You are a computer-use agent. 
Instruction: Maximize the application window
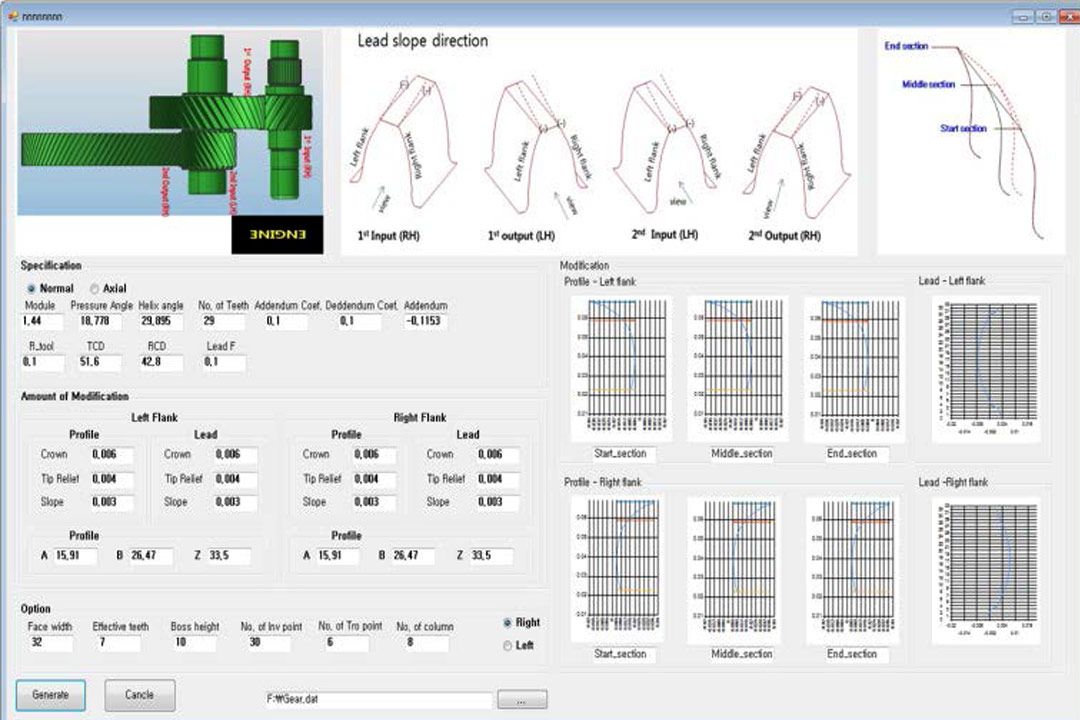tap(1045, 16)
